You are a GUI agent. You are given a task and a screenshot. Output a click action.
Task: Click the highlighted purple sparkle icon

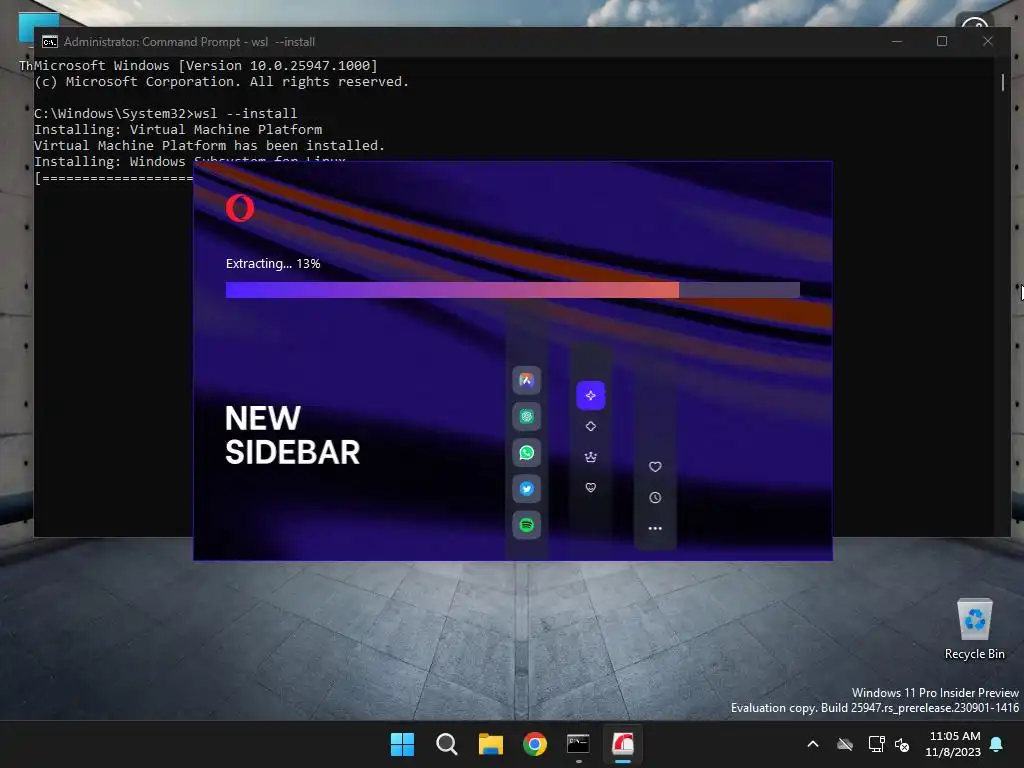pyautogui.click(x=590, y=396)
